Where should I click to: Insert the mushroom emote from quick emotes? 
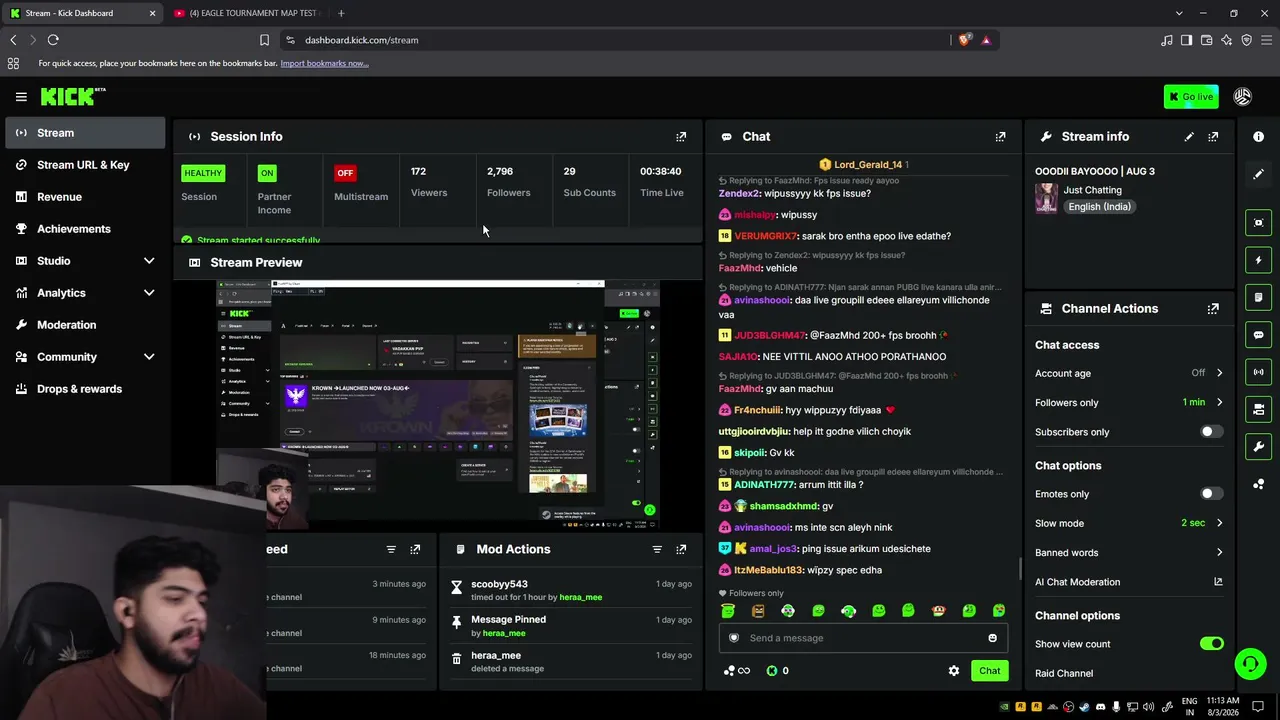pos(938,611)
